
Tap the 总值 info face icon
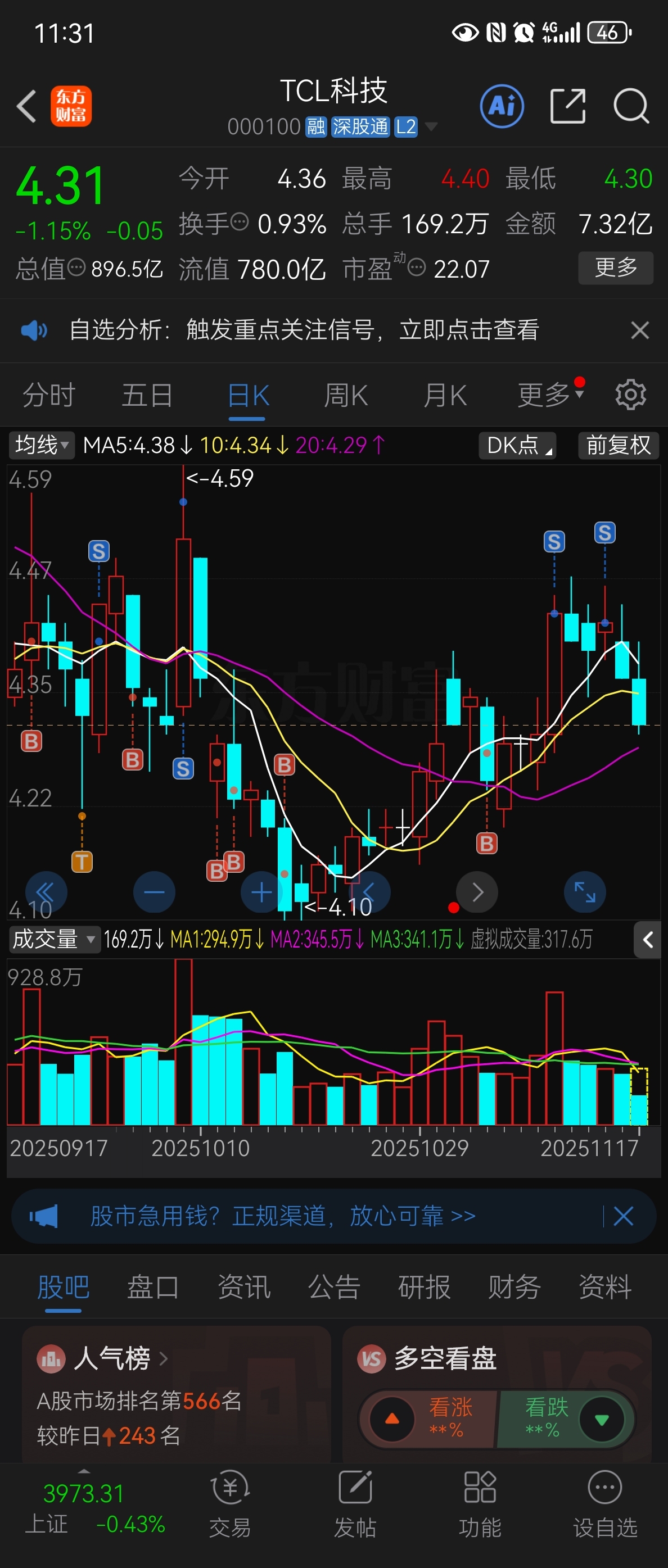[x=76, y=266]
